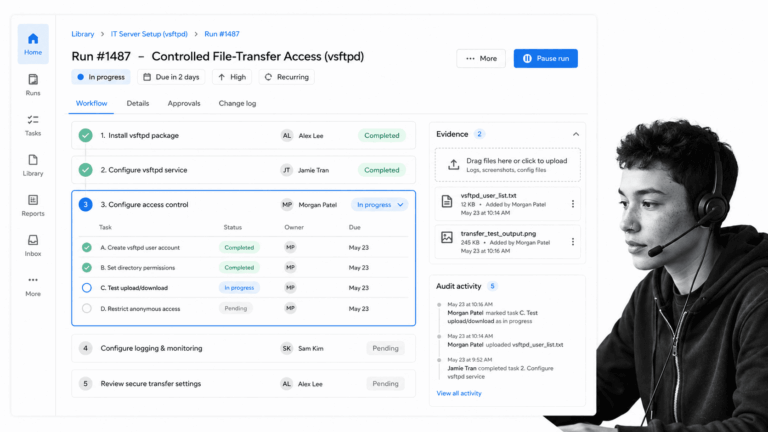Collapse the Evidence panel
Screen dimensions: 768x432
pyautogui.click(x=576, y=134)
